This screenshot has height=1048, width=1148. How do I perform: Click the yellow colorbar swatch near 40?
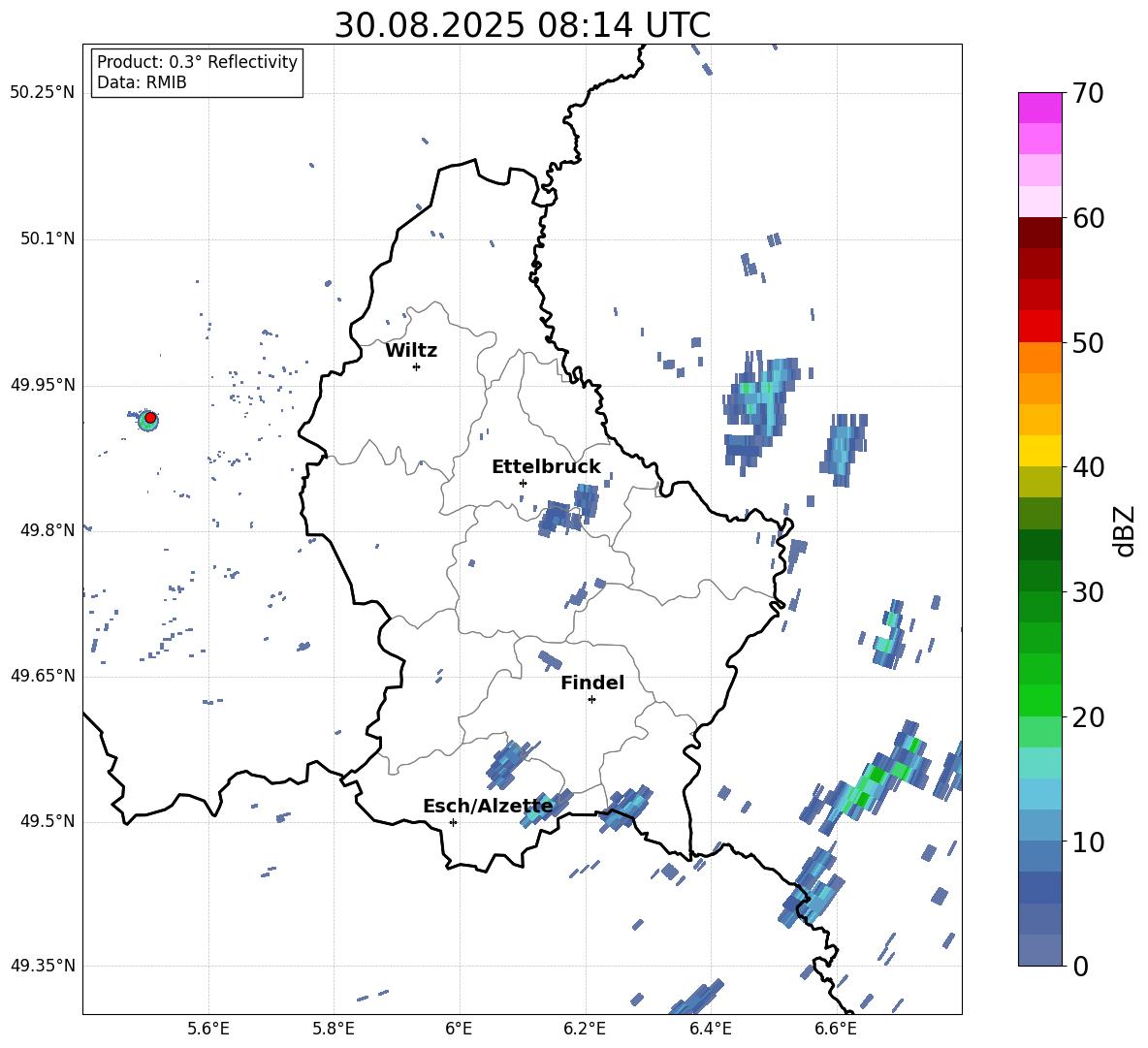1039,451
